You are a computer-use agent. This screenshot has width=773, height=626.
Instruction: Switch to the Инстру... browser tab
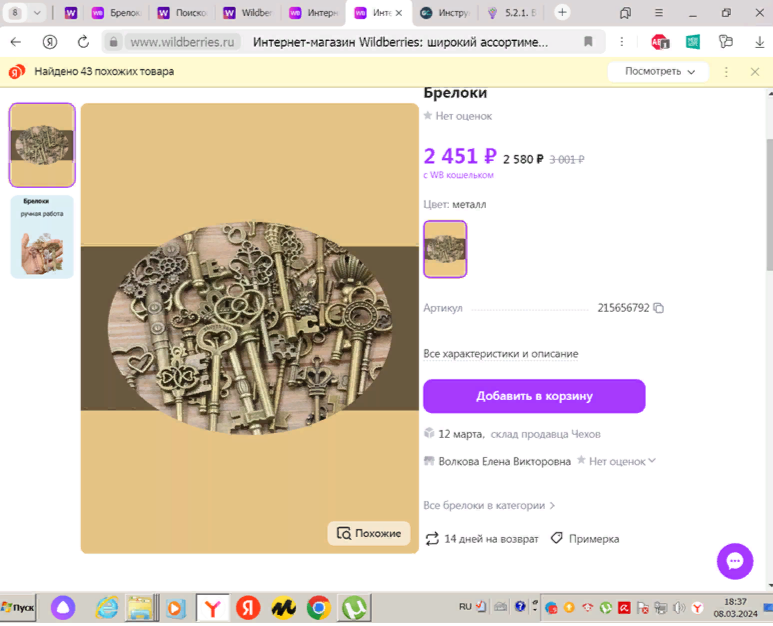tap(445, 13)
